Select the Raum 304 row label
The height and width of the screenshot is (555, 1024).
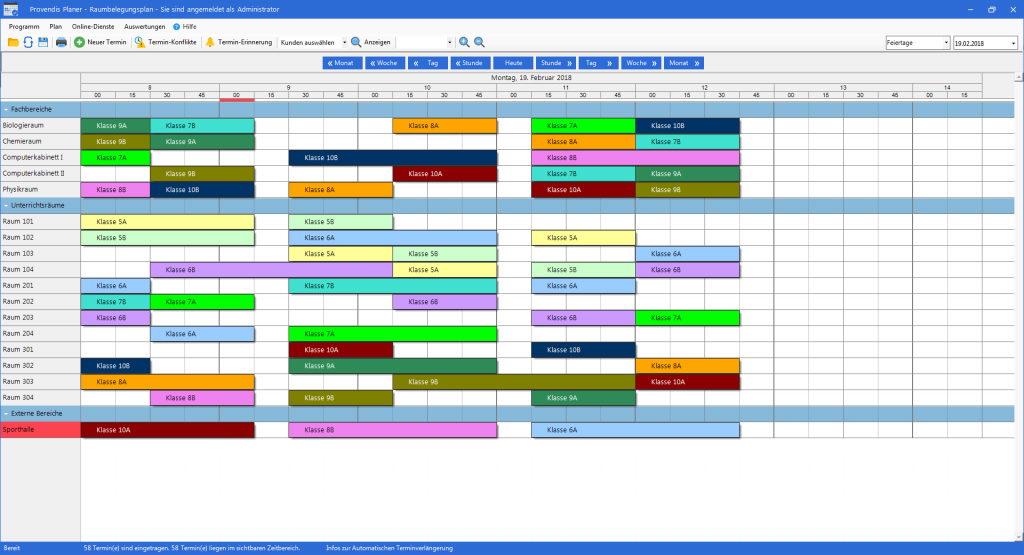point(40,398)
